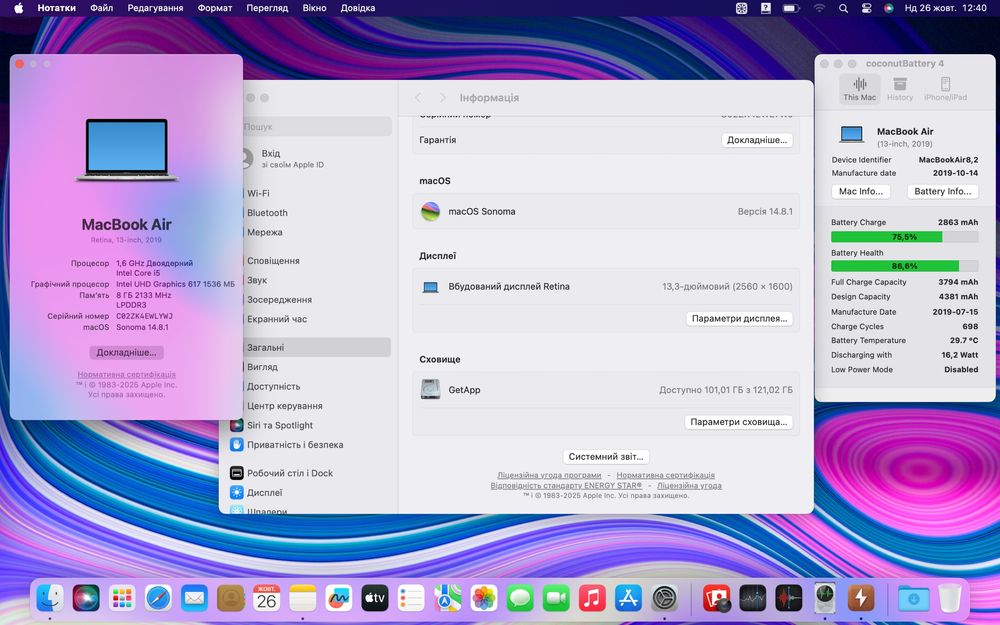
Task: Open FaceTime app in the Dock
Action: (x=555, y=598)
